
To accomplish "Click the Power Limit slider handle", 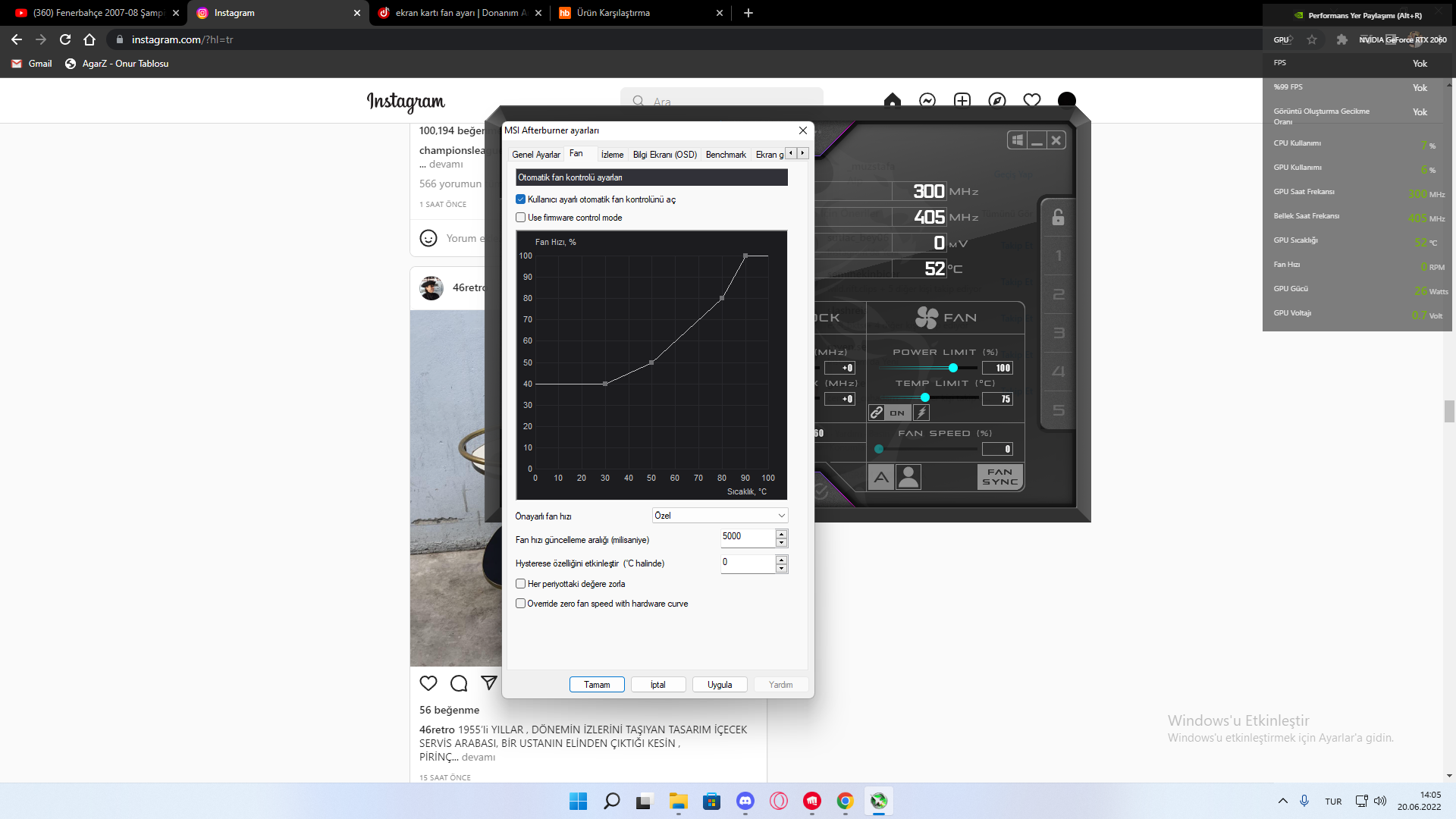I will tap(952, 368).
